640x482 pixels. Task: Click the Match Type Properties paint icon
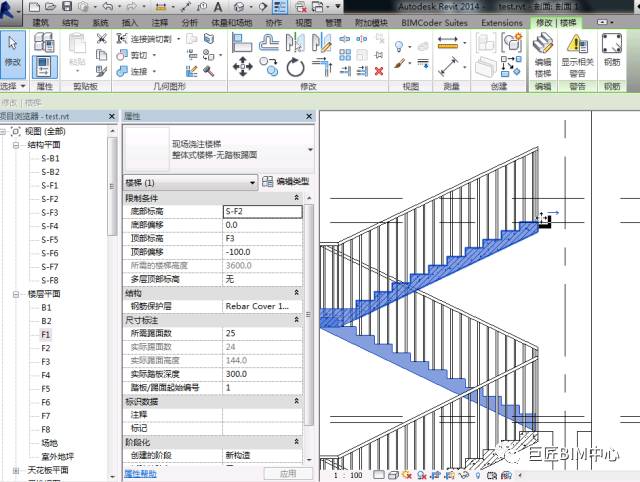coord(101,71)
